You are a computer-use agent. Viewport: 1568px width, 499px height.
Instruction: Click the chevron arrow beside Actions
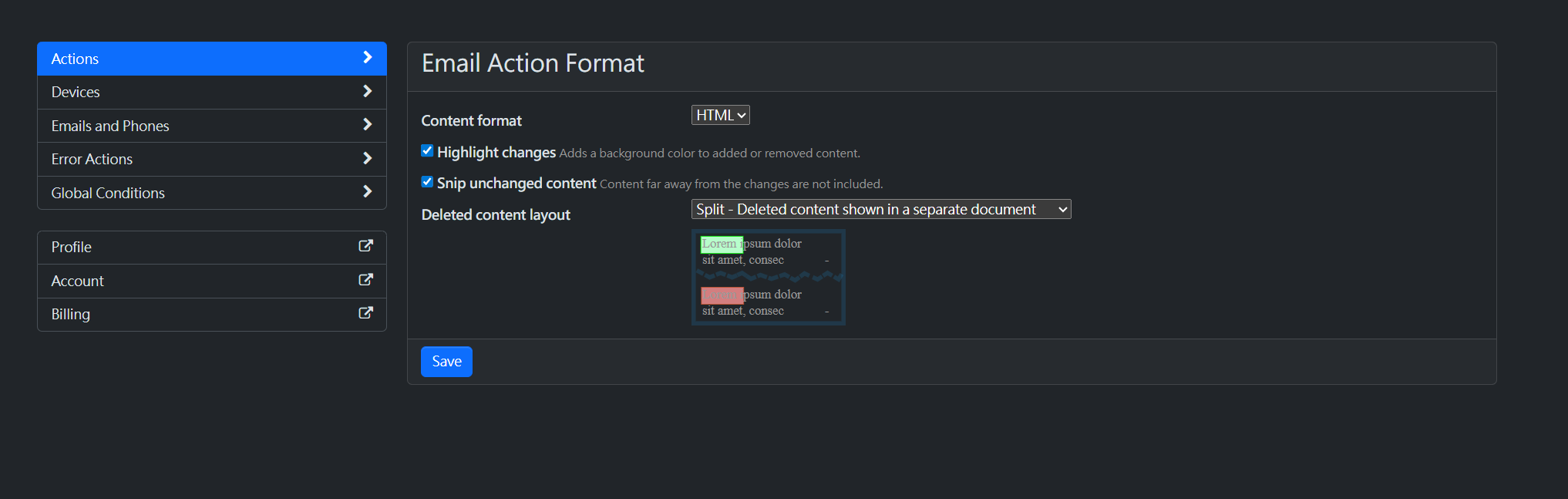coord(367,58)
